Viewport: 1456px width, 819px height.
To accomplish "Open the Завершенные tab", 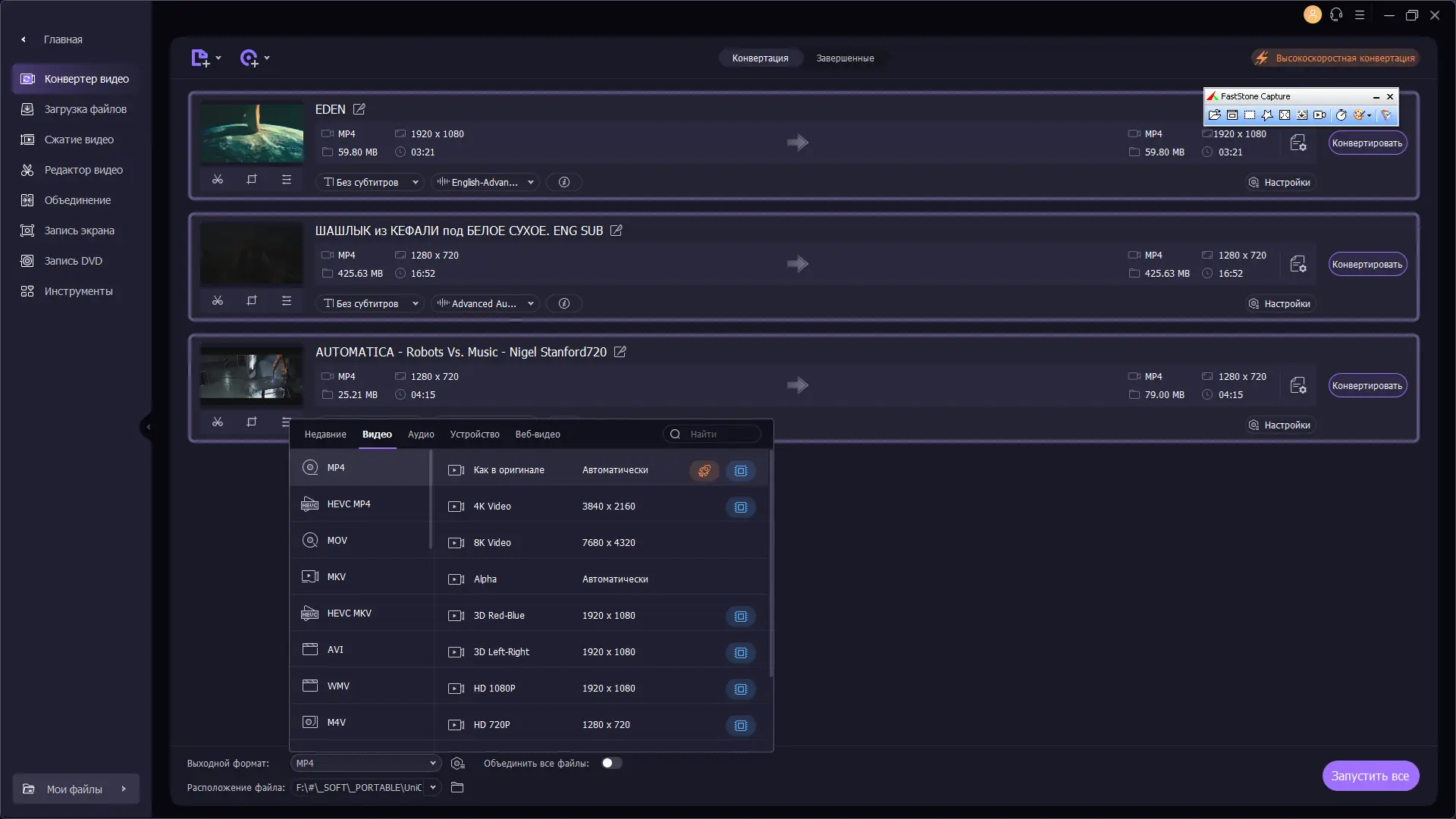I will [845, 58].
